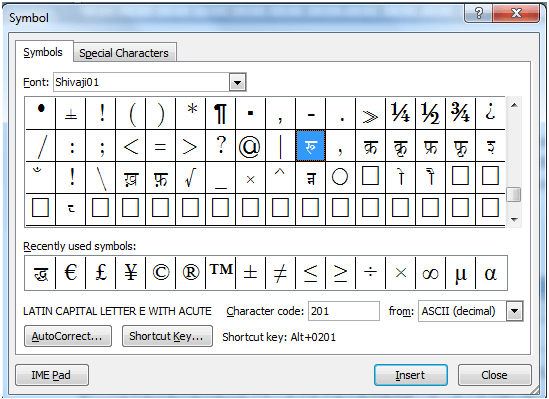The image size is (549, 399).
Task: Pick recently used mu symbol
Action: pyautogui.click(x=460, y=273)
